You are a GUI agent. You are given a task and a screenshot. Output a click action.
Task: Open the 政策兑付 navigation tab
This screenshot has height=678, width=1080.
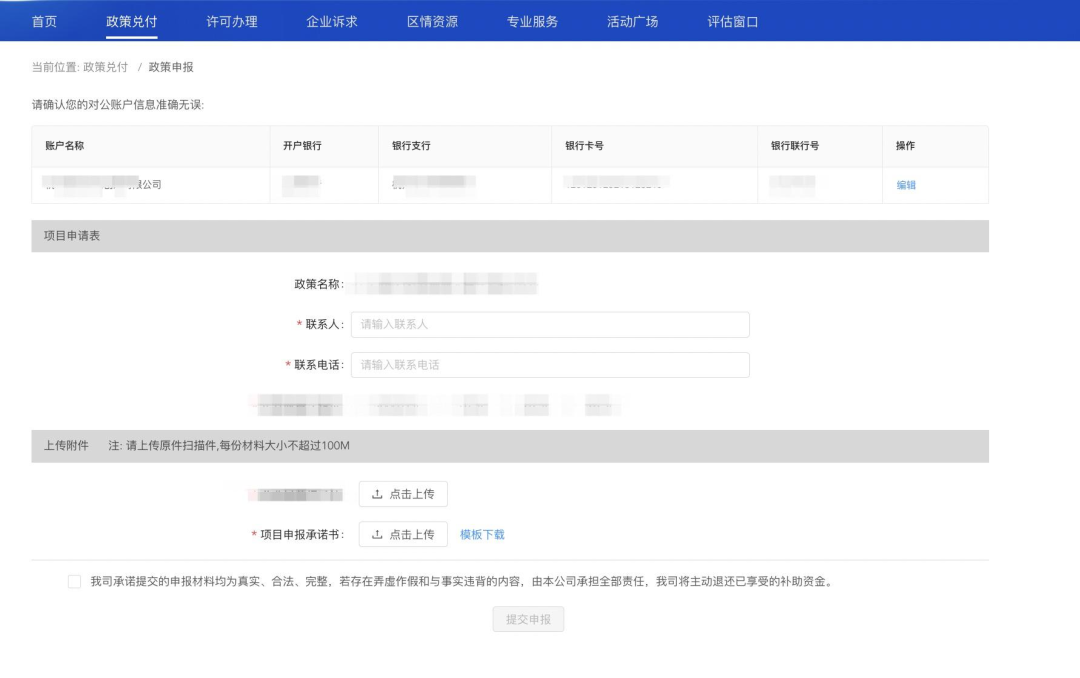pos(132,21)
